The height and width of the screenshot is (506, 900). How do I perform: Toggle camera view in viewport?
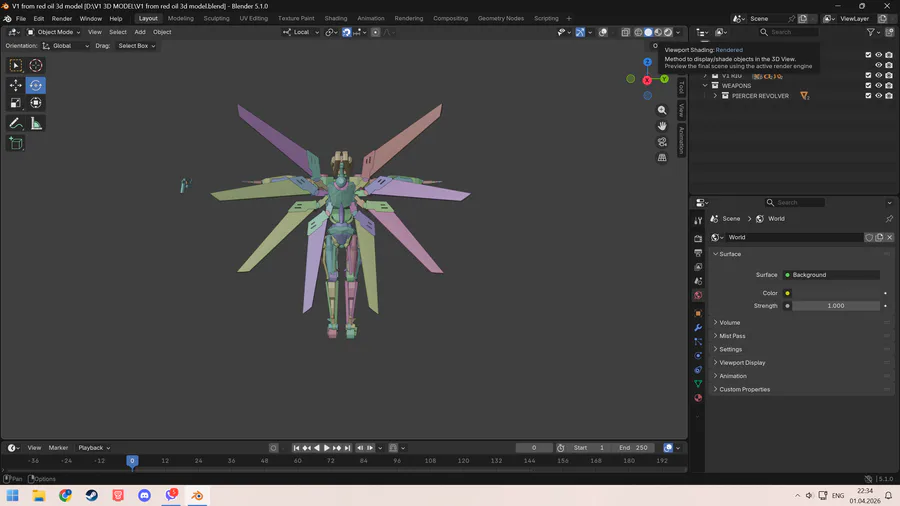pos(662,142)
